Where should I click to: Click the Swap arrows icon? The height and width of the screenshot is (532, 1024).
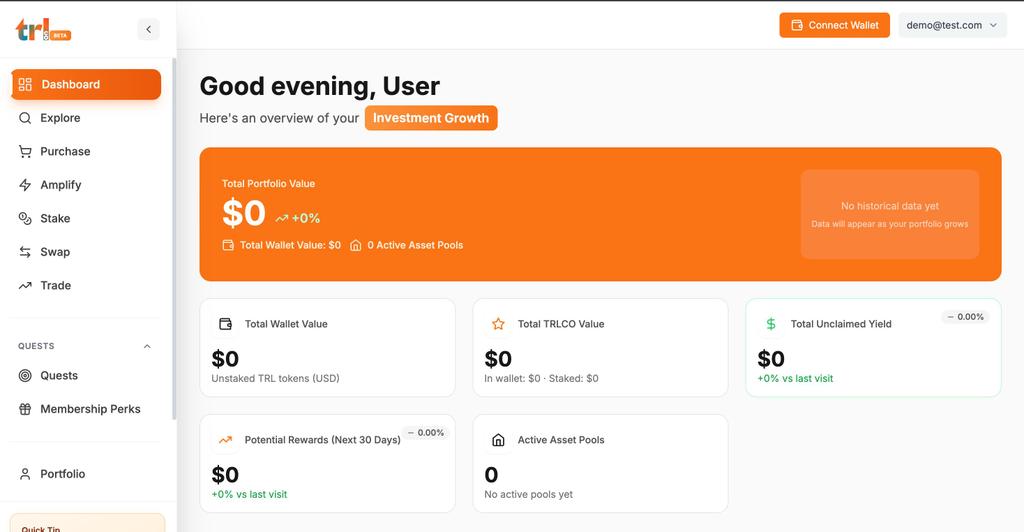pyautogui.click(x=25, y=252)
